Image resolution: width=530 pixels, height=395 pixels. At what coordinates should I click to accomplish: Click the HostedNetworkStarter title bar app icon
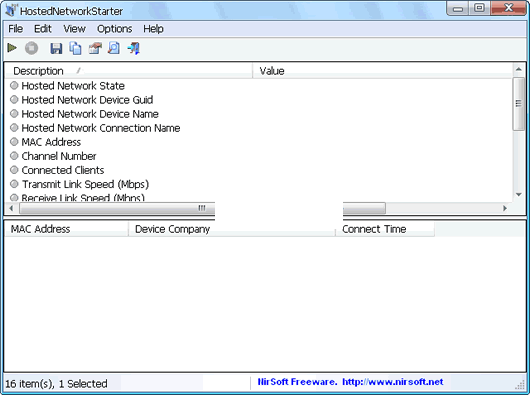pos(10,10)
